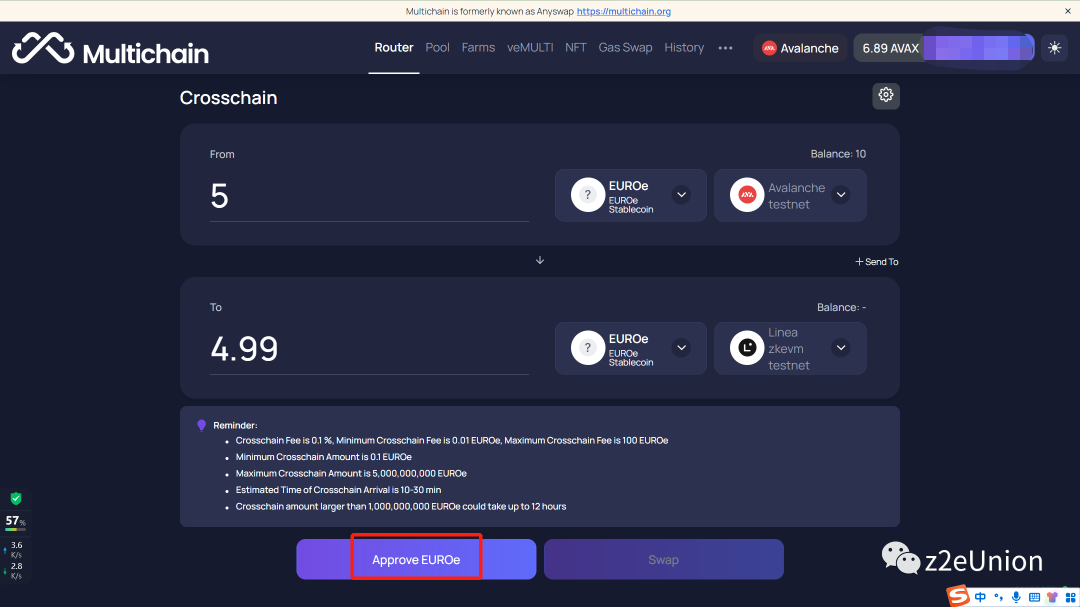Expand the Avalanche testnet chain dropdown

840,195
